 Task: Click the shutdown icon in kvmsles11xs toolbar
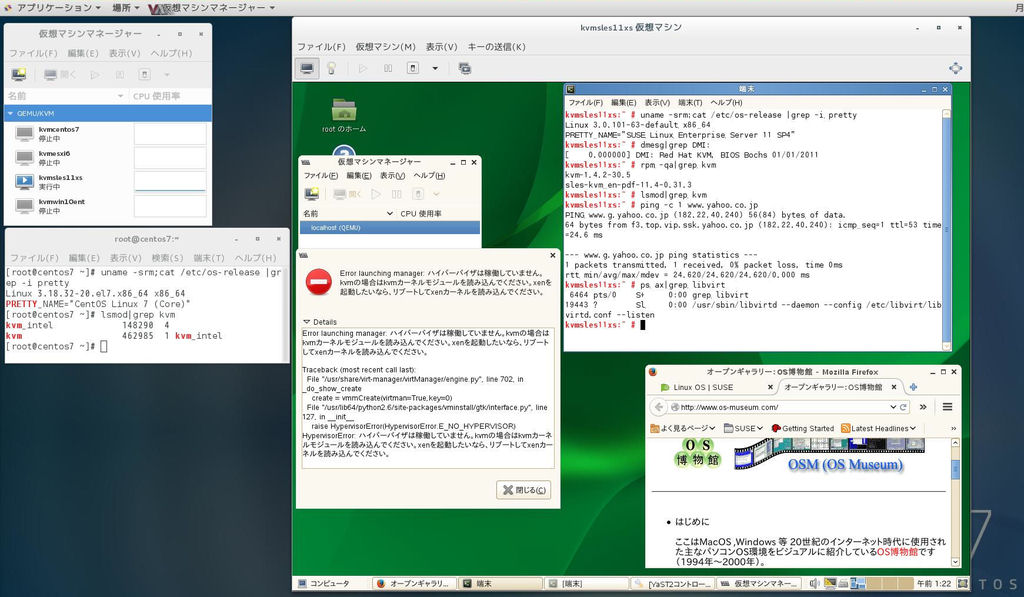413,68
